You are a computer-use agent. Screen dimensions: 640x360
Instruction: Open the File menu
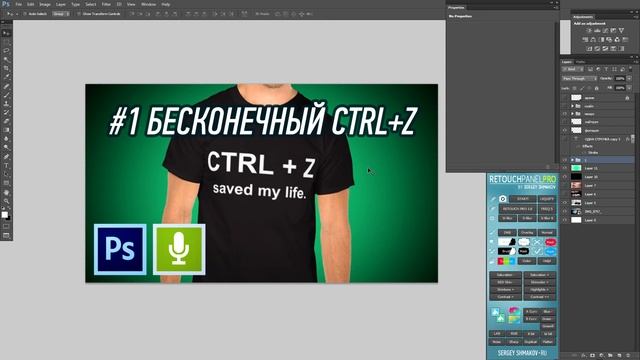point(18,4)
